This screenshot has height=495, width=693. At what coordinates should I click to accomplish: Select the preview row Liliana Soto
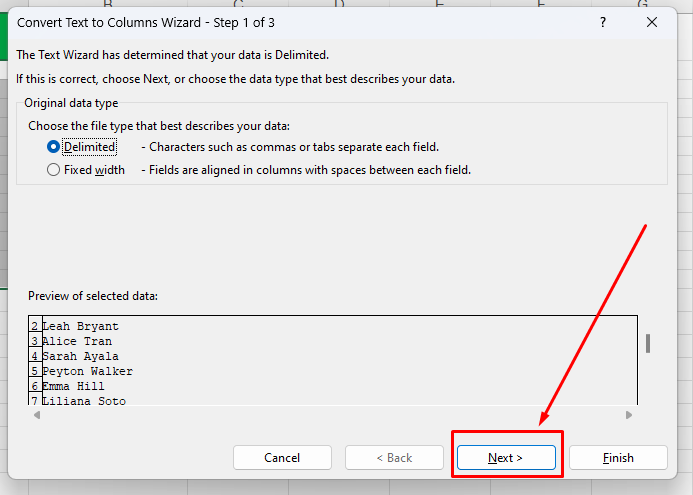[x=84, y=401]
